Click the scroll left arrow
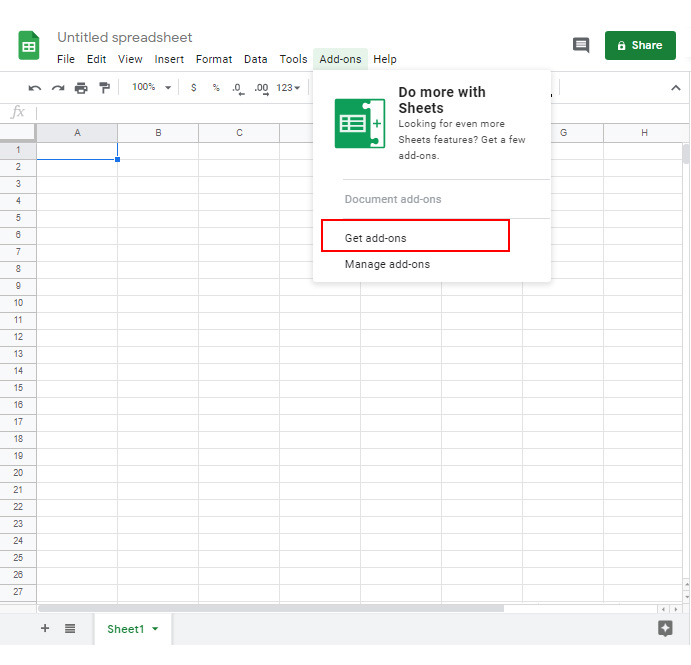Viewport: 691px width, 665px height. [664, 609]
